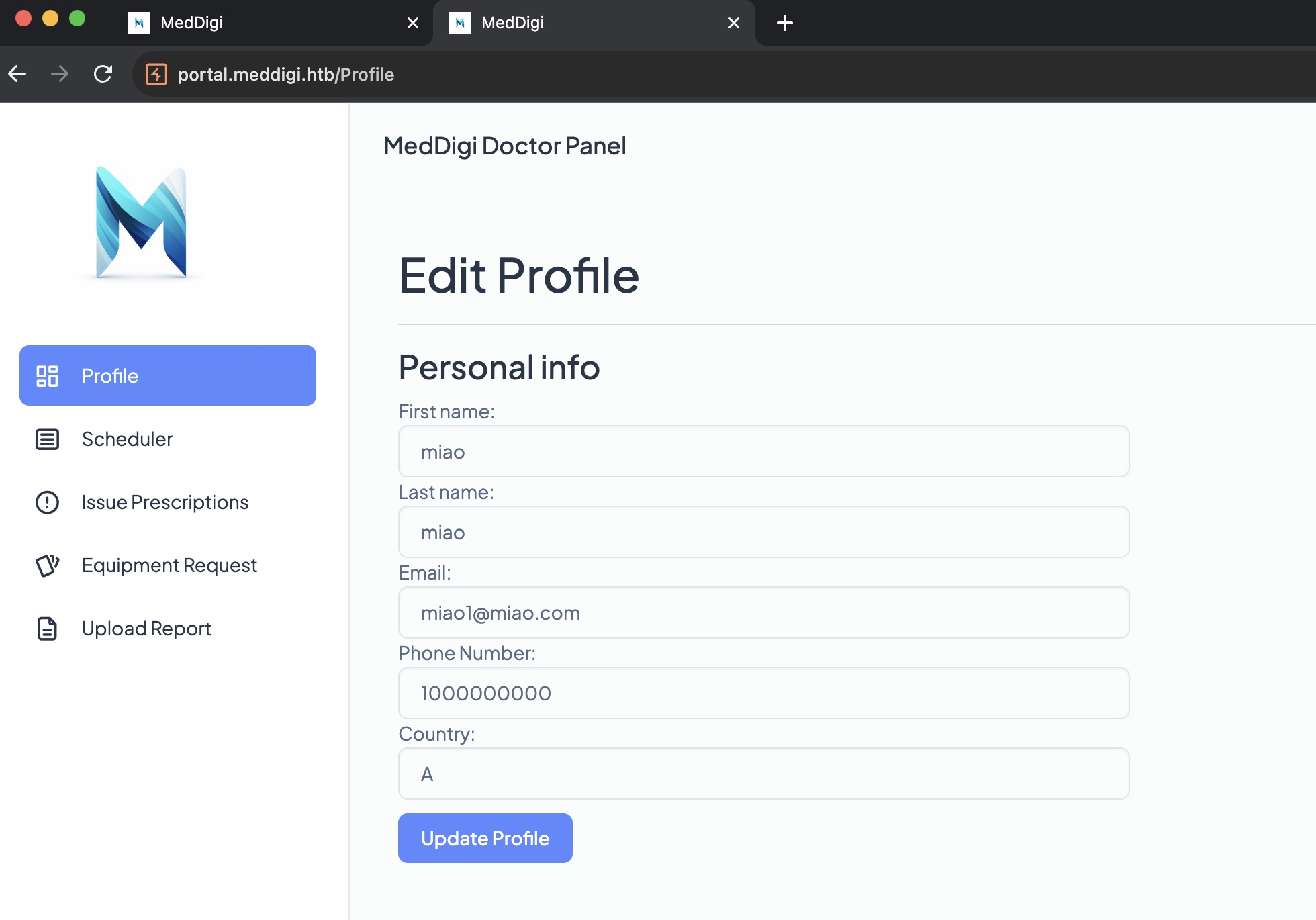Open the Scheduler menu item
This screenshot has height=920, width=1316.
click(127, 439)
